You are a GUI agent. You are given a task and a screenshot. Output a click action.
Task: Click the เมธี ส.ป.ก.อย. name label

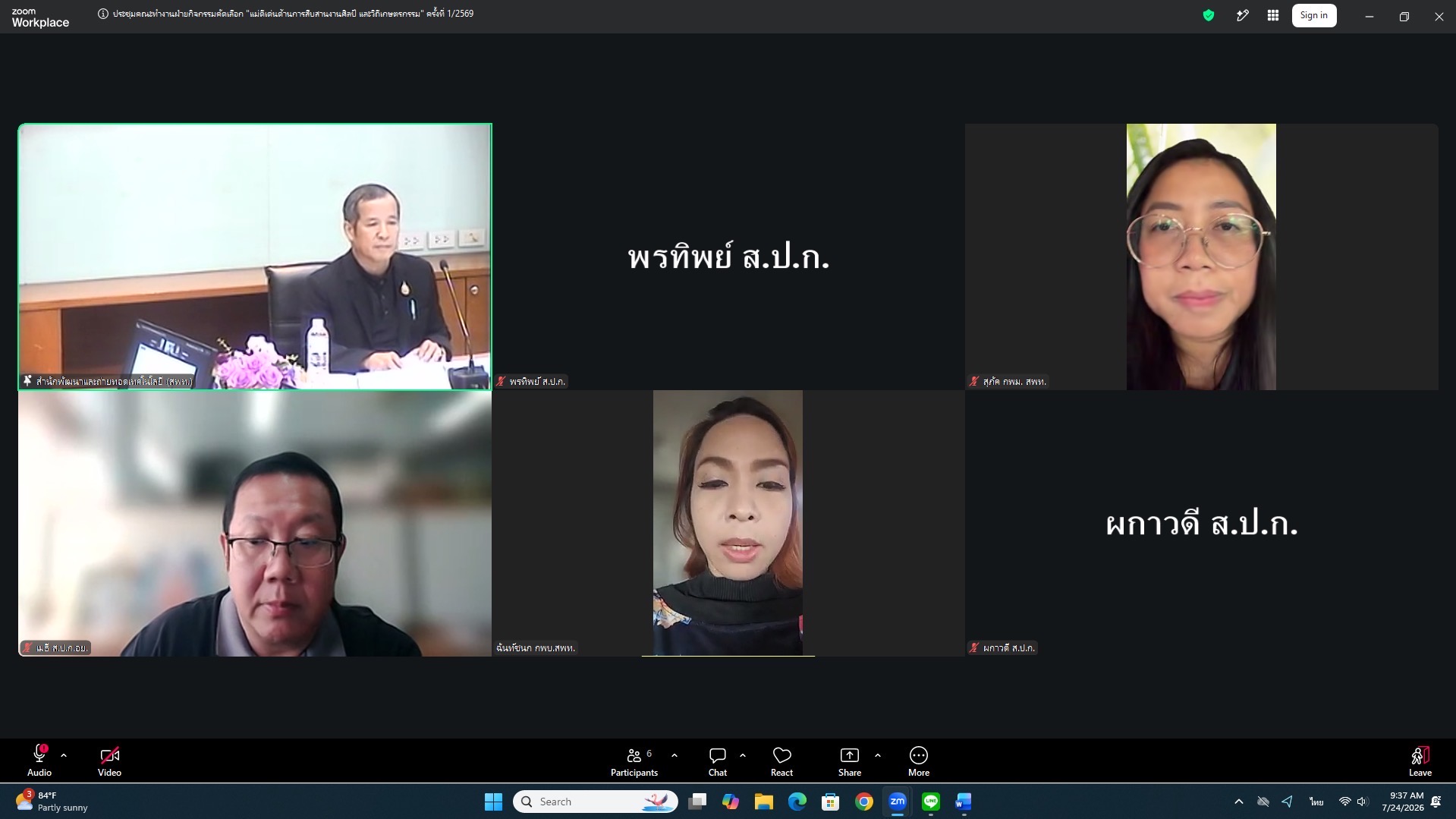(55, 647)
